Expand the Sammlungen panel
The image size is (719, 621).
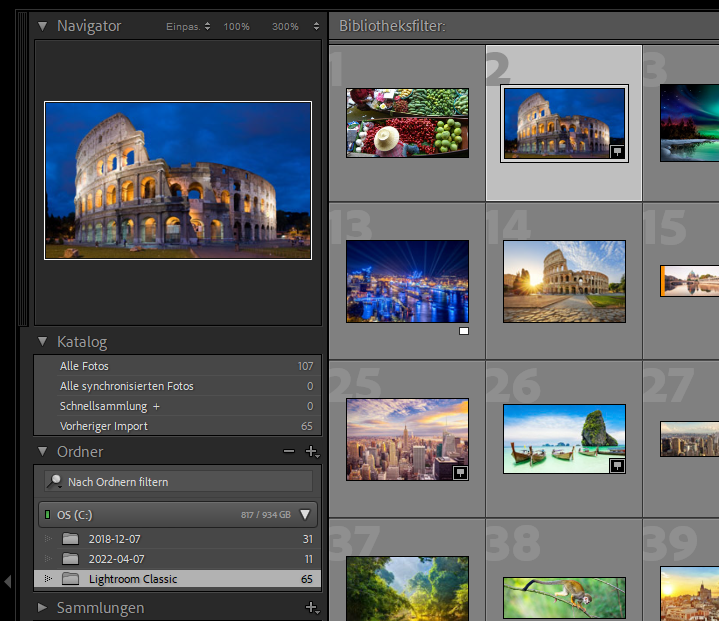(43, 608)
